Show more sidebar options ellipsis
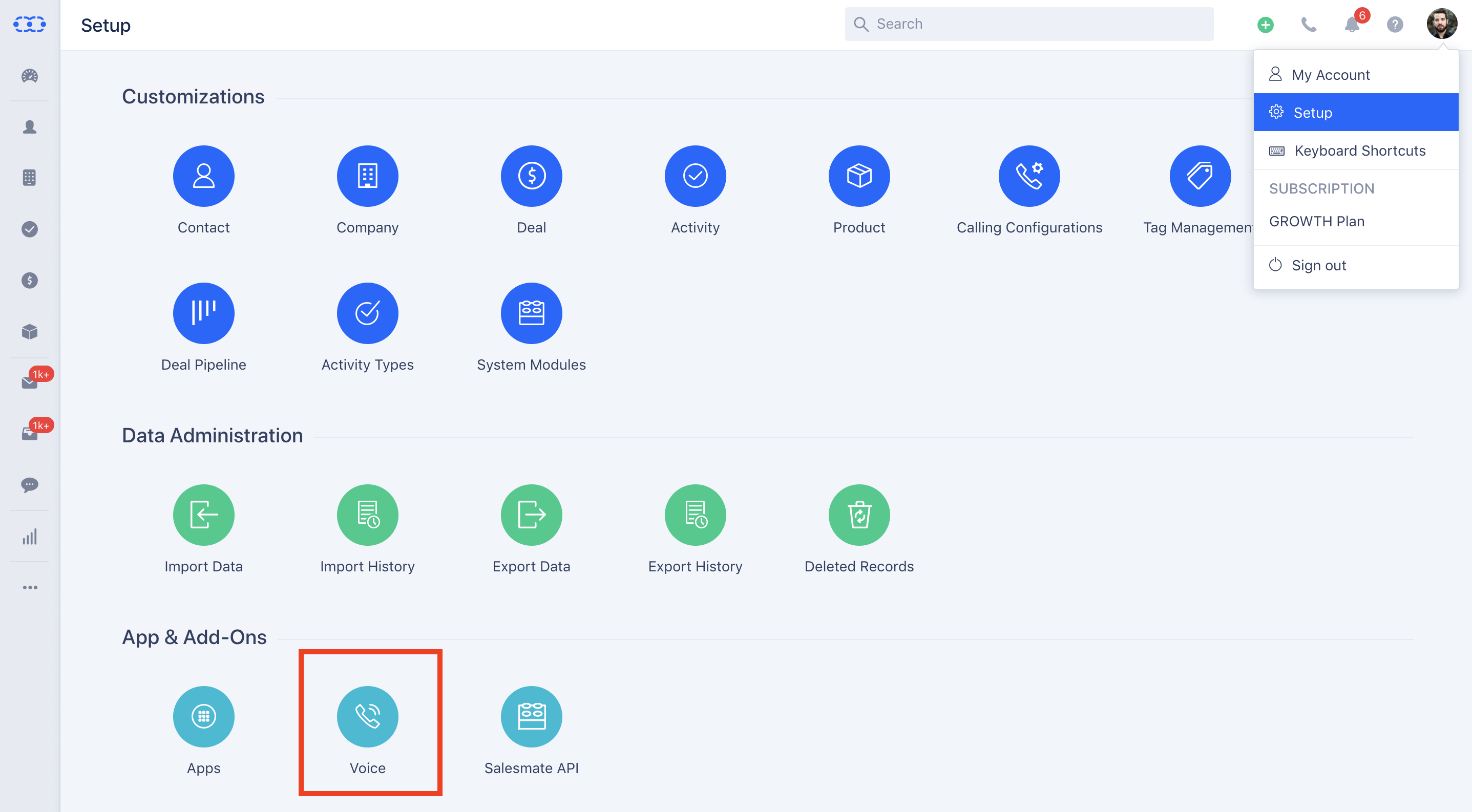 pos(30,587)
